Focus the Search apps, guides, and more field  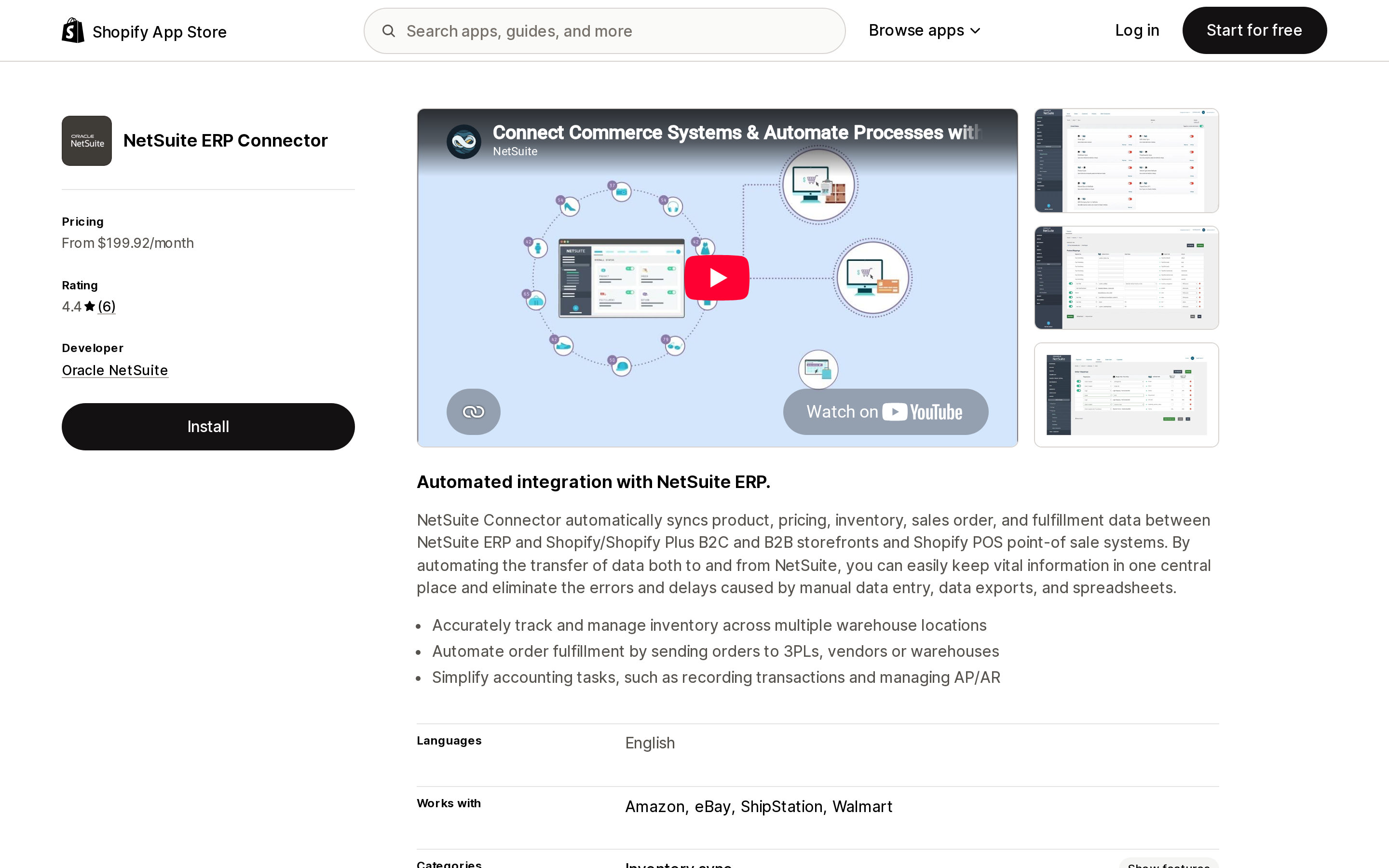(x=604, y=31)
